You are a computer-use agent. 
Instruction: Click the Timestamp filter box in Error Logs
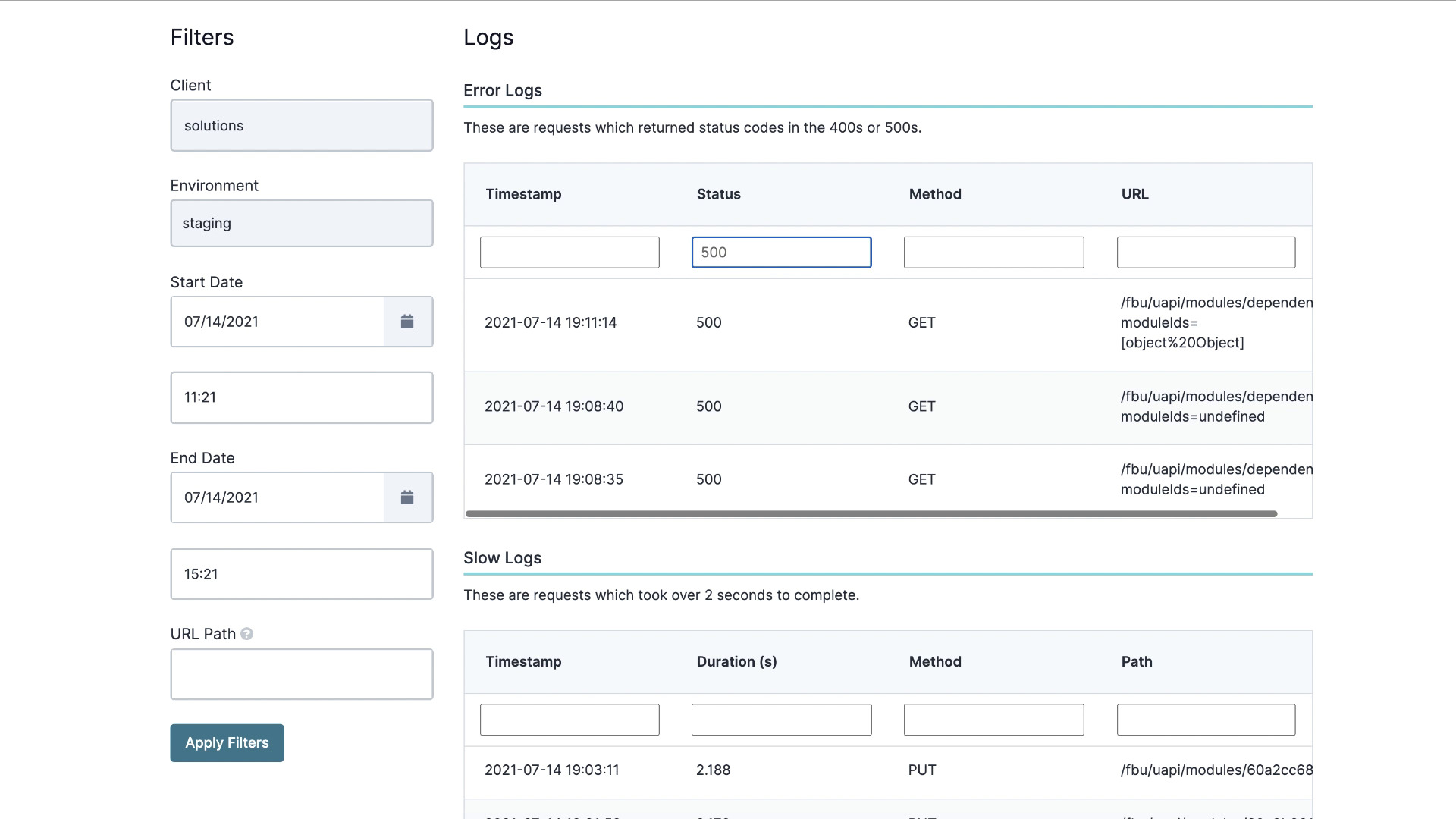point(570,252)
